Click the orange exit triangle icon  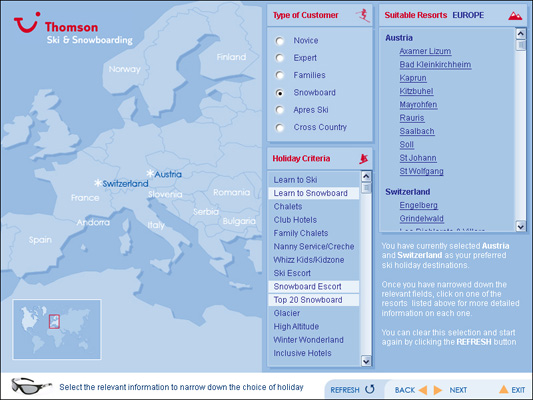pos(504,389)
